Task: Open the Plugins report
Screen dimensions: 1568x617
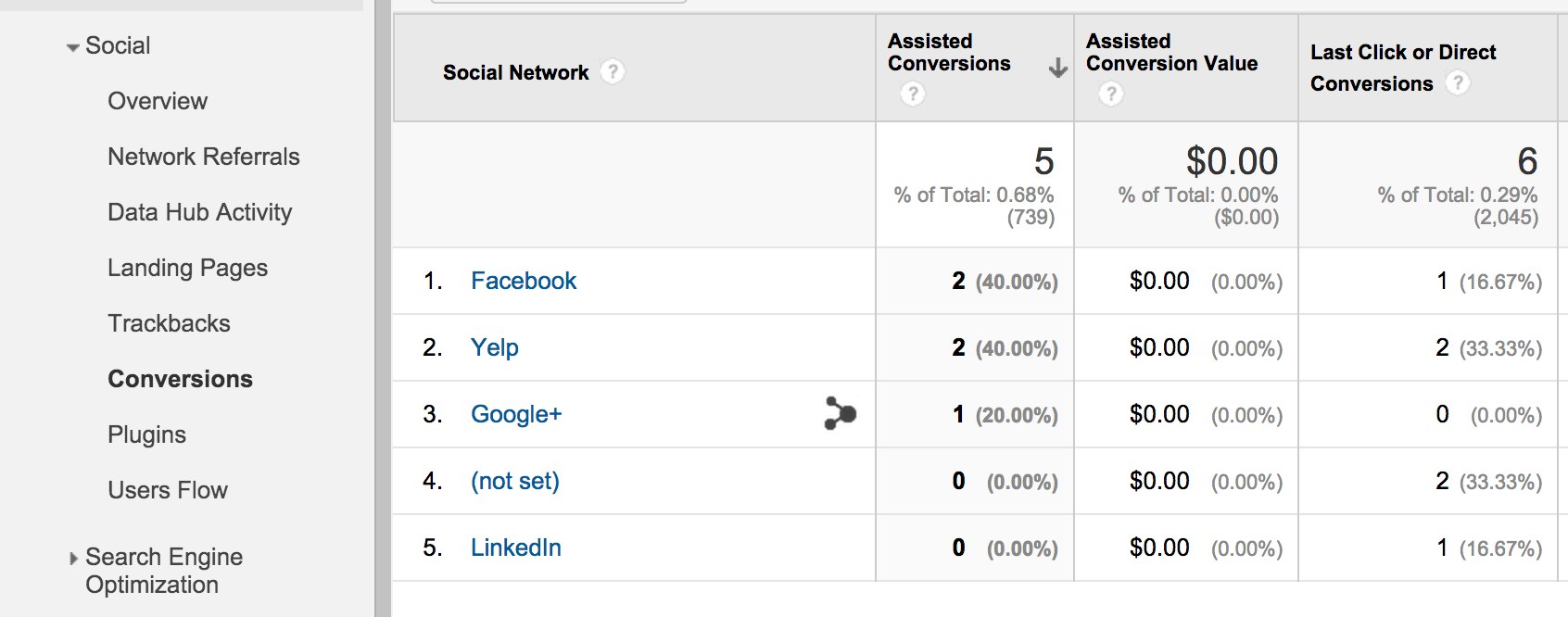Action: click(x=146, y=434)
